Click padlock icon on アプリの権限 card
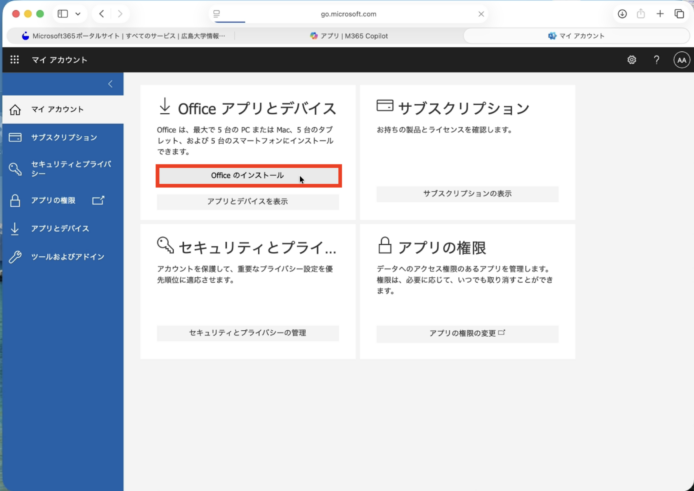 click(385, 245)
